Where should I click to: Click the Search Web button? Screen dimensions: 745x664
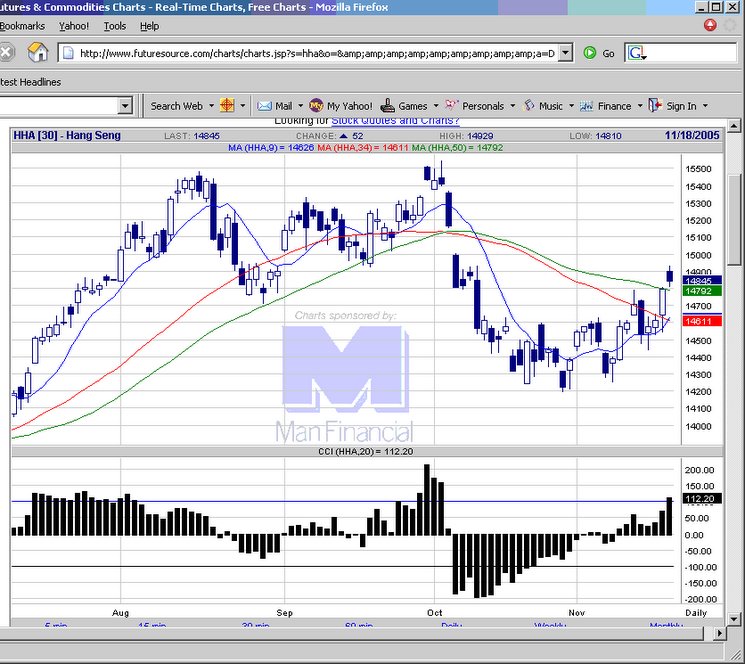[x=176, y=106]
